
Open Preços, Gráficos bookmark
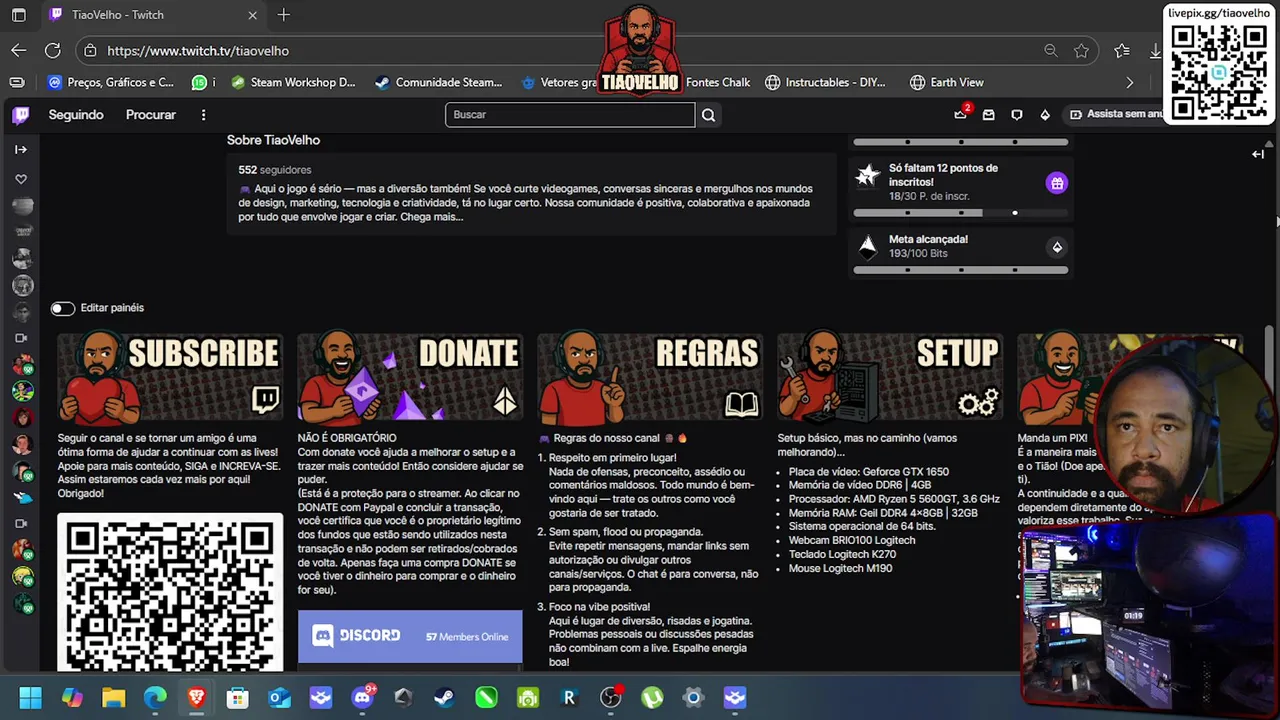pos(111,83)
